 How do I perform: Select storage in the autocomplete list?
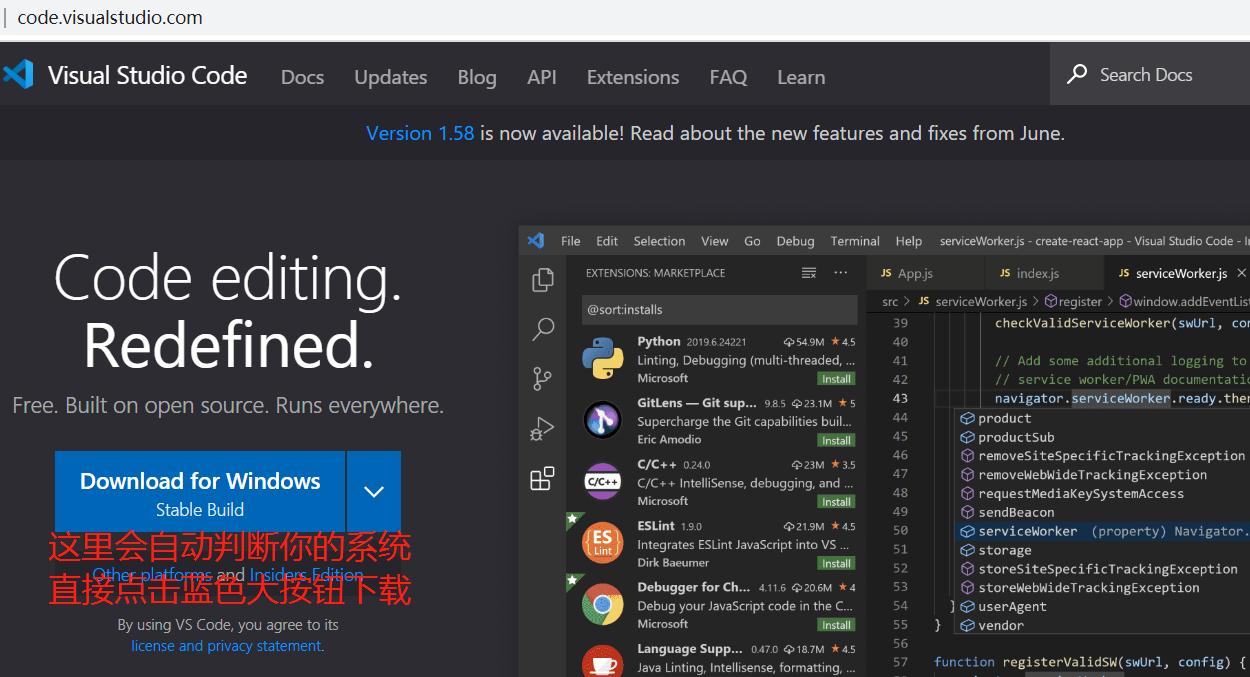point(1004,550)
